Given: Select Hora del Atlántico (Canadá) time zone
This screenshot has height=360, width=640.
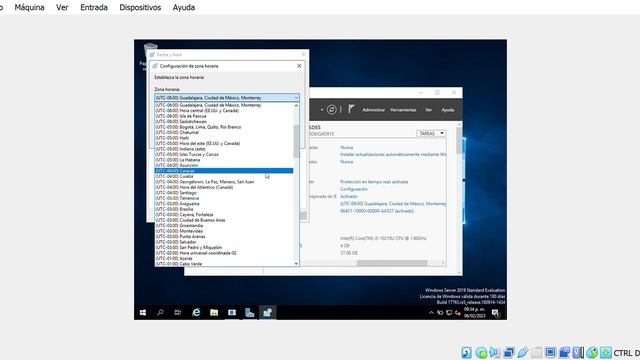Looking at the screenshot, I should (224, 187).
